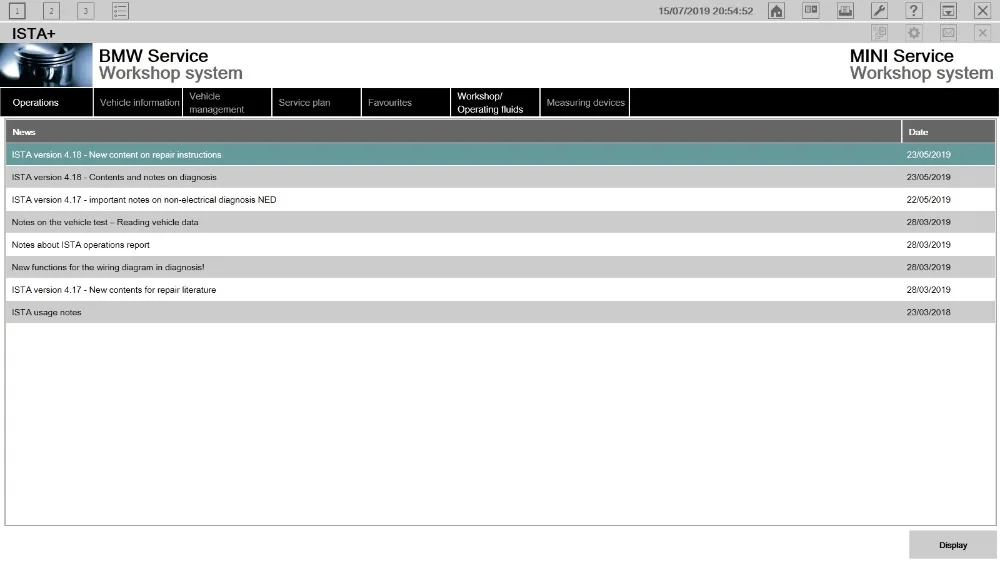Select 'Notes about ISTA operations report' row
Viewport: 1000px width, 563px height.
(x=500, y=245)
